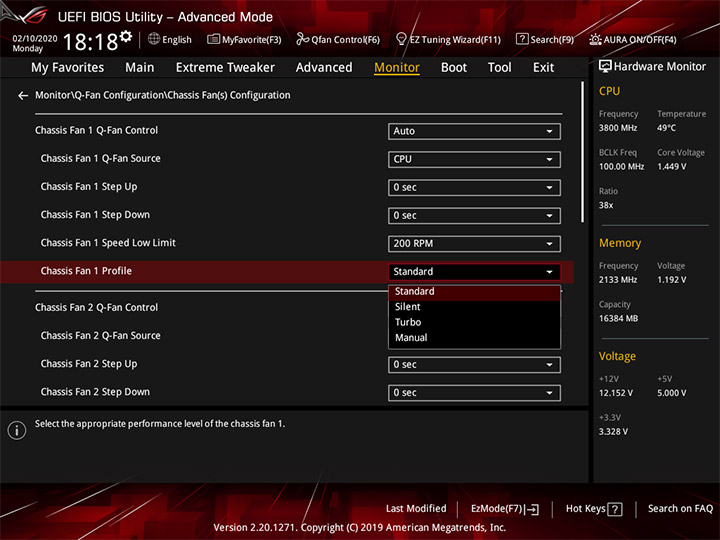This screenshot has width=720, height=540.
Task: Click the info icon beside help text
Action: [17, 430]
